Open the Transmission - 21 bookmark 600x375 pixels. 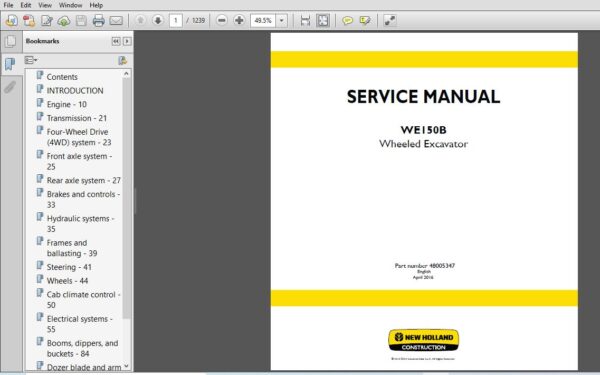click(77, 118)
